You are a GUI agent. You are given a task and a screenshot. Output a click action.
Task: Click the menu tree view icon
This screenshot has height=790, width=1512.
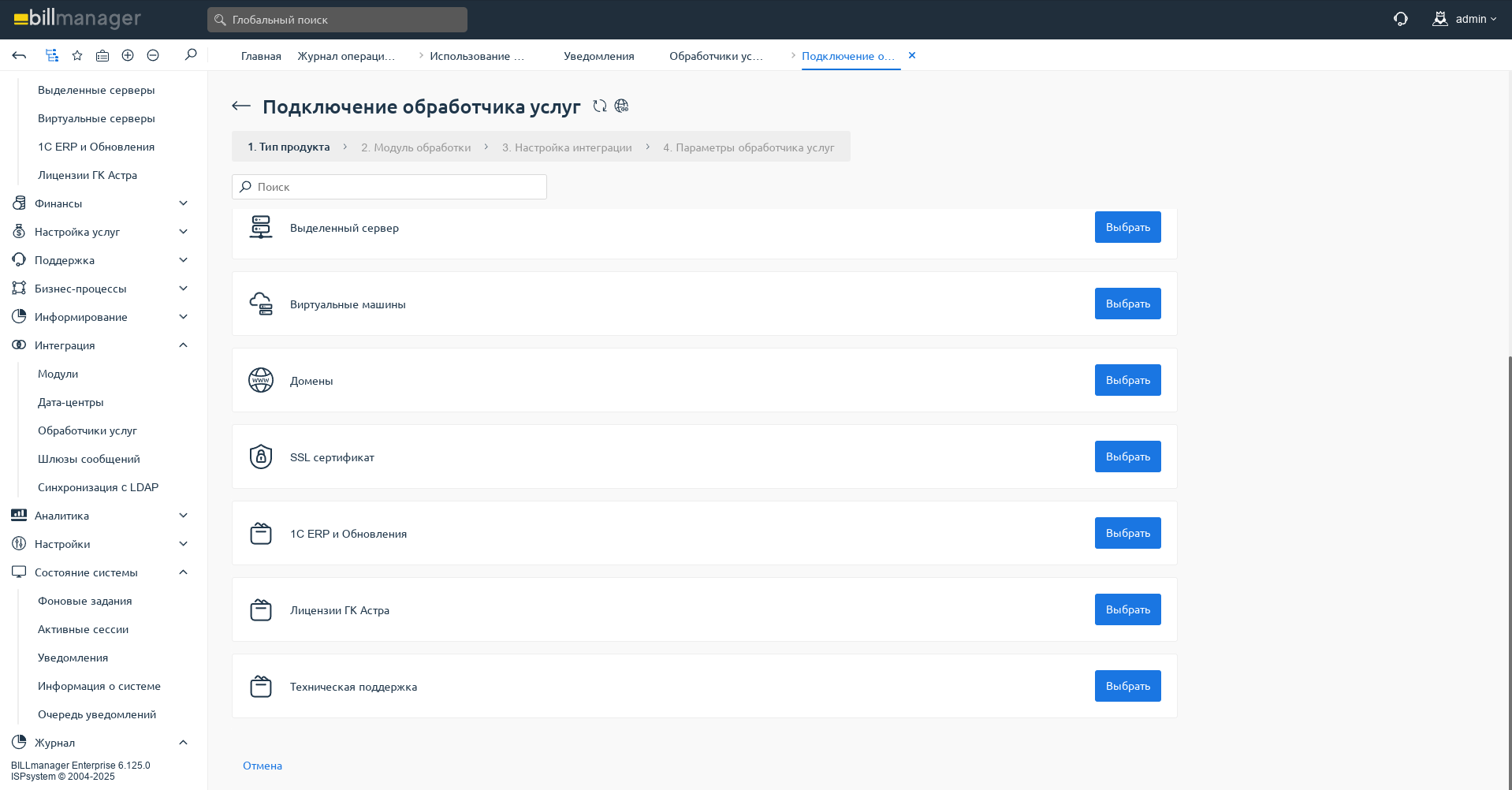52,55
